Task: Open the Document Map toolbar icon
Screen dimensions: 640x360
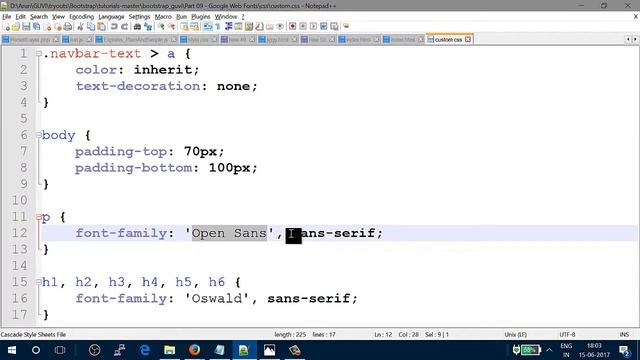Action: [249, 27]
